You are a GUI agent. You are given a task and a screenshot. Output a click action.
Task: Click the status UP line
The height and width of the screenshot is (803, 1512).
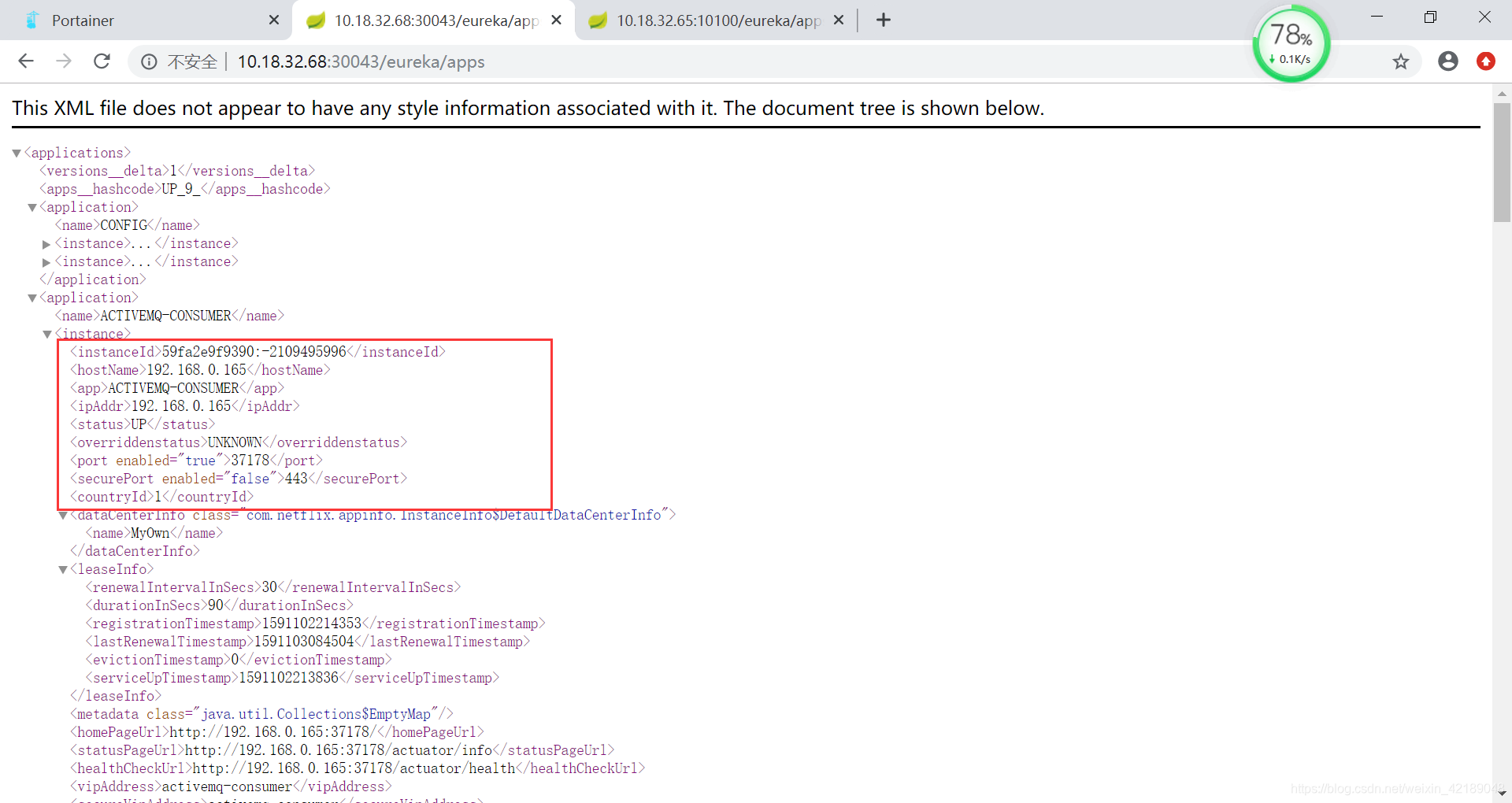143,424
